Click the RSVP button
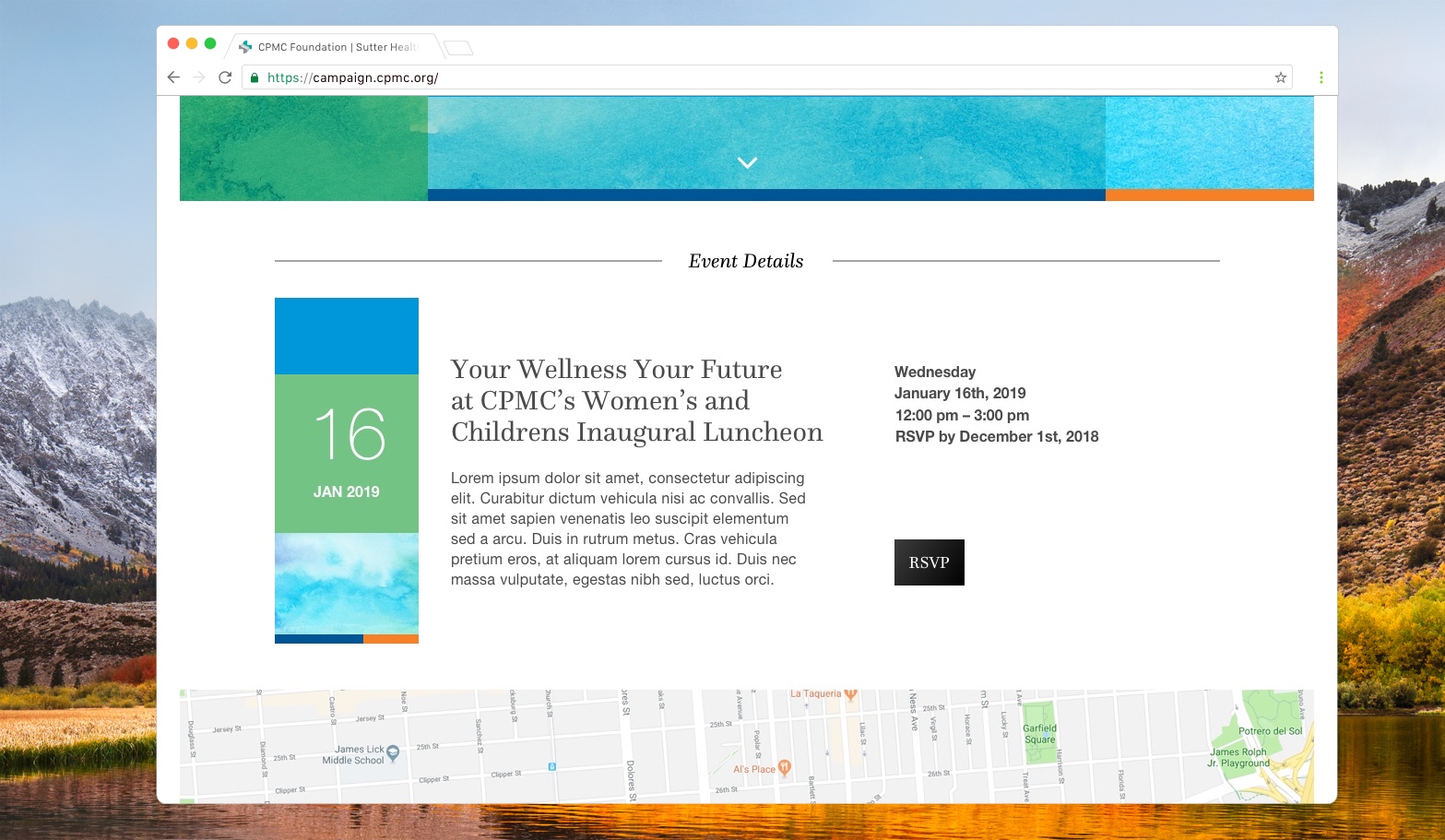The width and height of the screenshot is (1445, 840). [x=930, y=562]
